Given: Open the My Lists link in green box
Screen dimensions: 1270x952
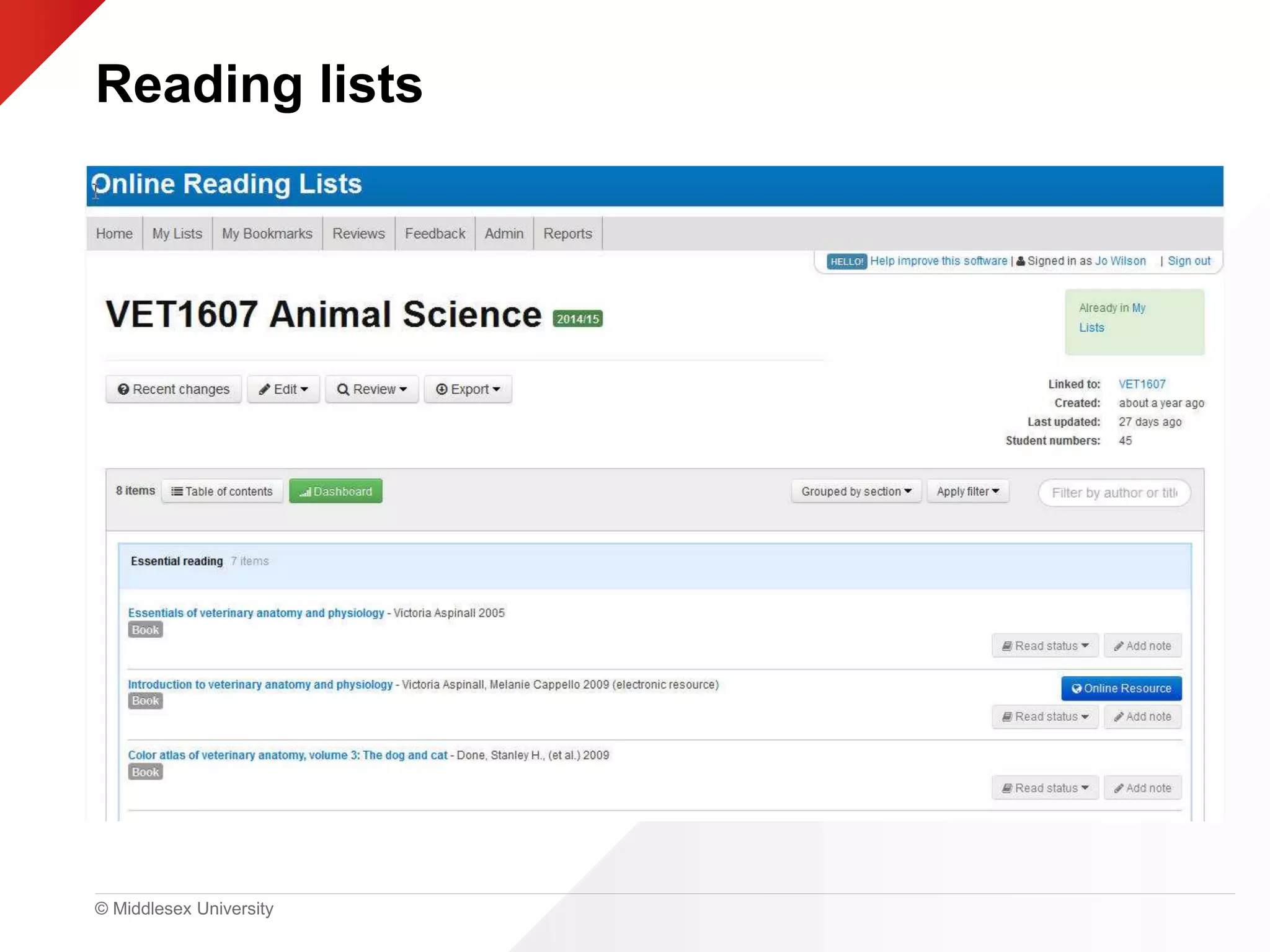Looking at the screenshot, I should point(1112,317).
